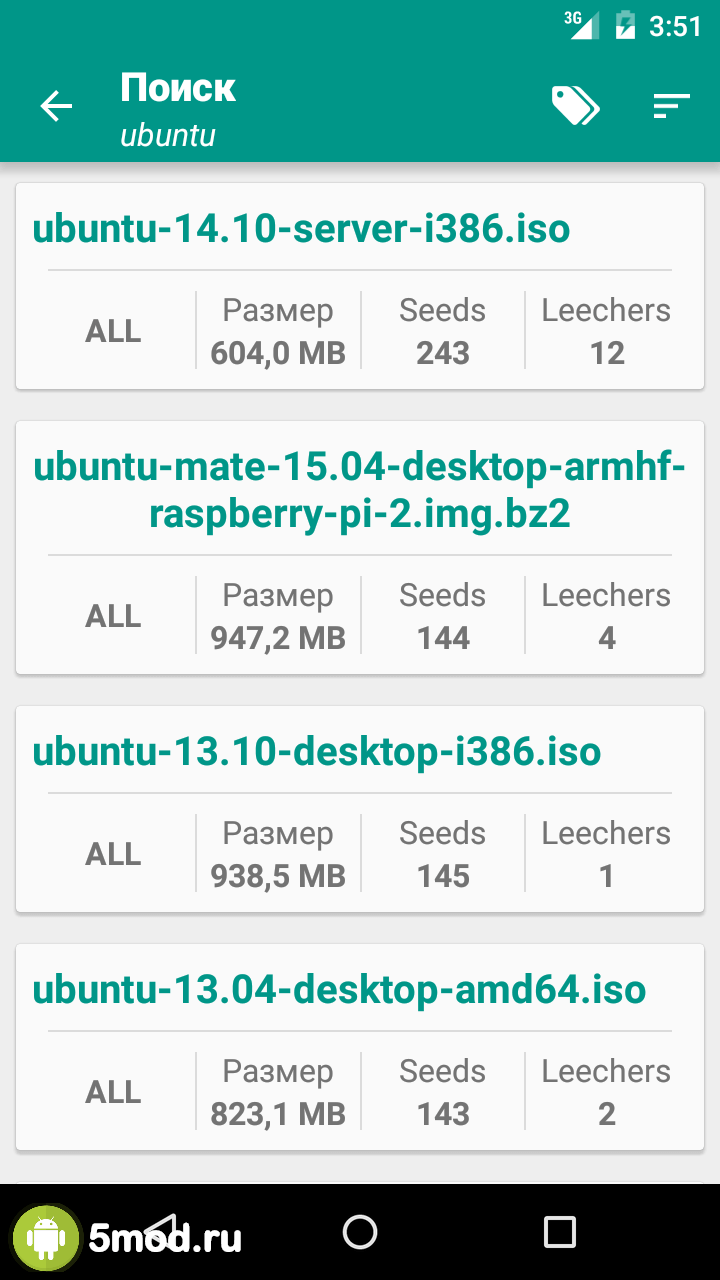The width and height of the screenshot is (720, 1280).
Task: Tap the green Android robot logo
Action: pyautogui.click(x=45, y=1238)
